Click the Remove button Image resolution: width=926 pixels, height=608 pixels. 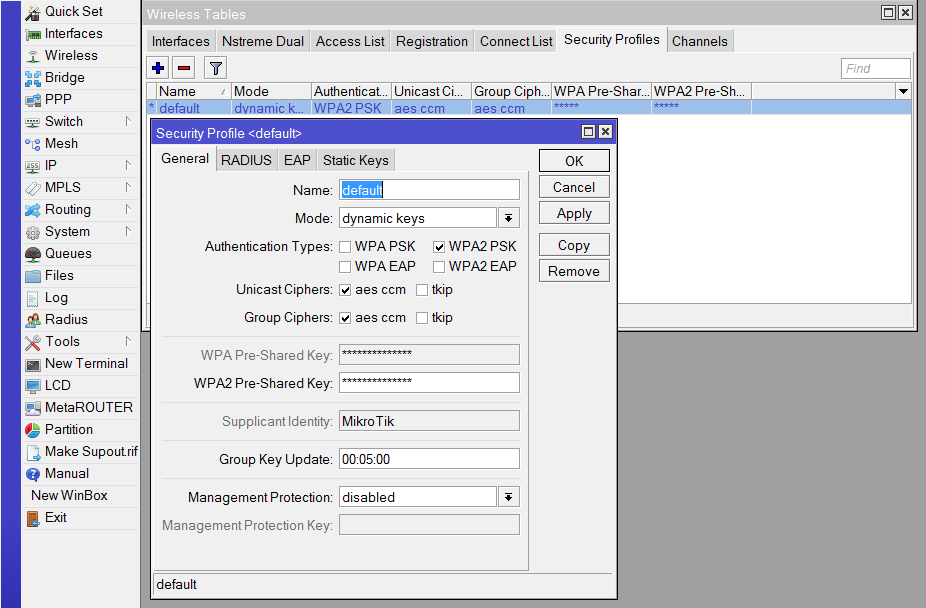tap(574, 271)
